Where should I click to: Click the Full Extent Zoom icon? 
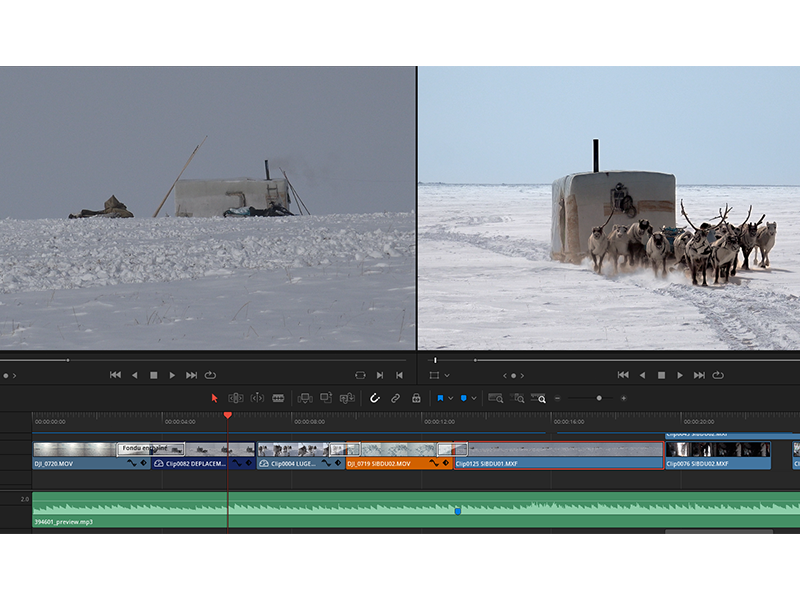(x=495, y=398)
